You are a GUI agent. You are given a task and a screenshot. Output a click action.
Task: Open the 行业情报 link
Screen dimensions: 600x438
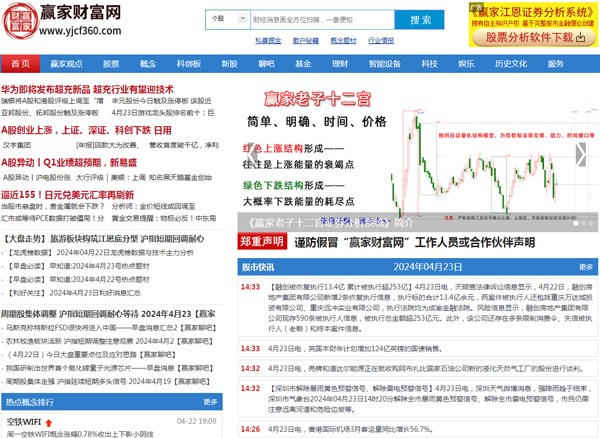click(x=381, y=41)
